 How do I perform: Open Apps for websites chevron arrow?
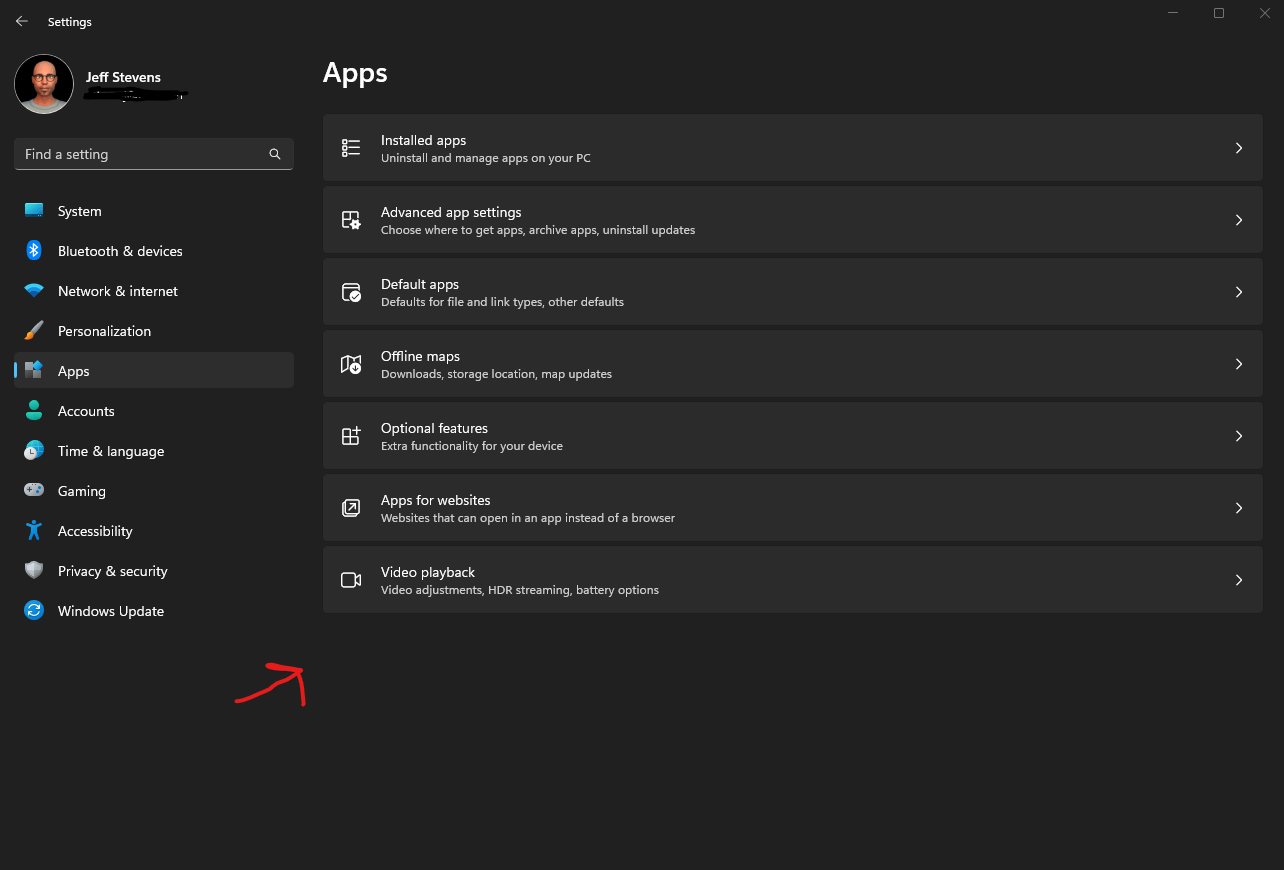point(1239,508)
